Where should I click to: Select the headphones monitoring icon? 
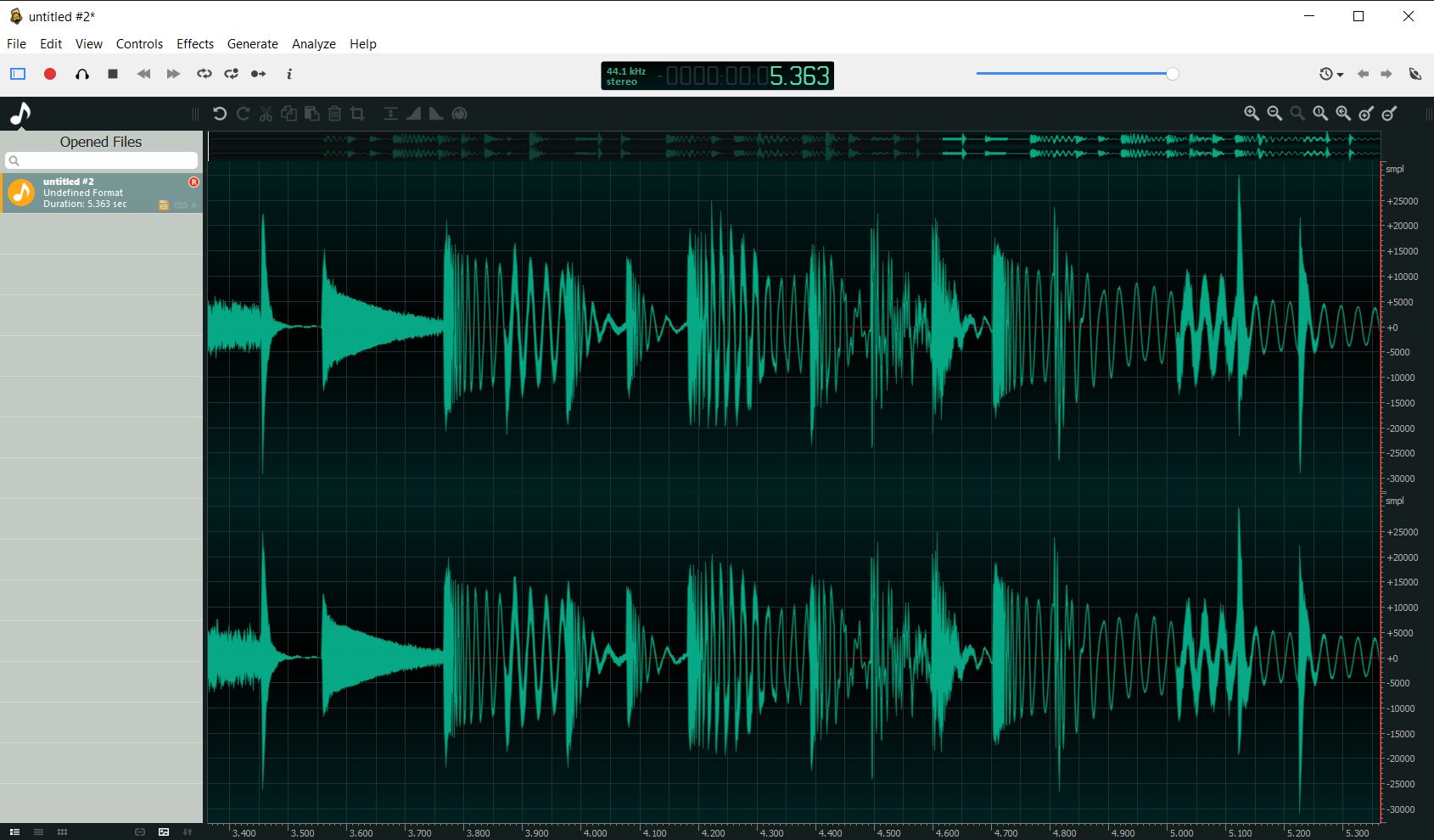(x=81, y=74)
